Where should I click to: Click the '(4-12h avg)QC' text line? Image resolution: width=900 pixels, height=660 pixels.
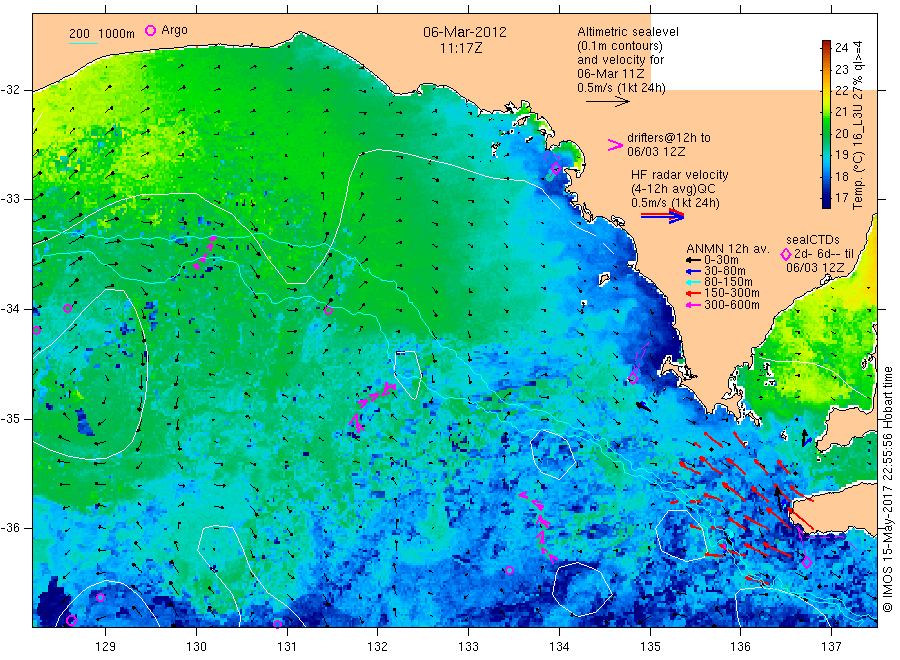coord(672,189)
